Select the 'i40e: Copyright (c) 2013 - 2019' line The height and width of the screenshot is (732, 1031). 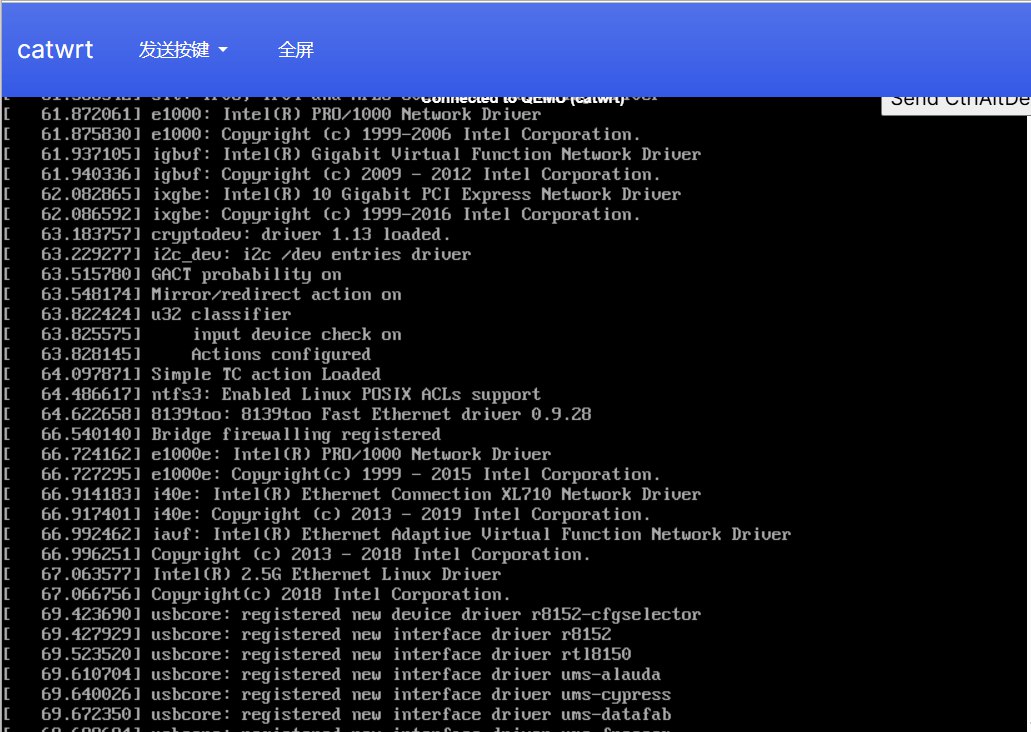point(327,515)
